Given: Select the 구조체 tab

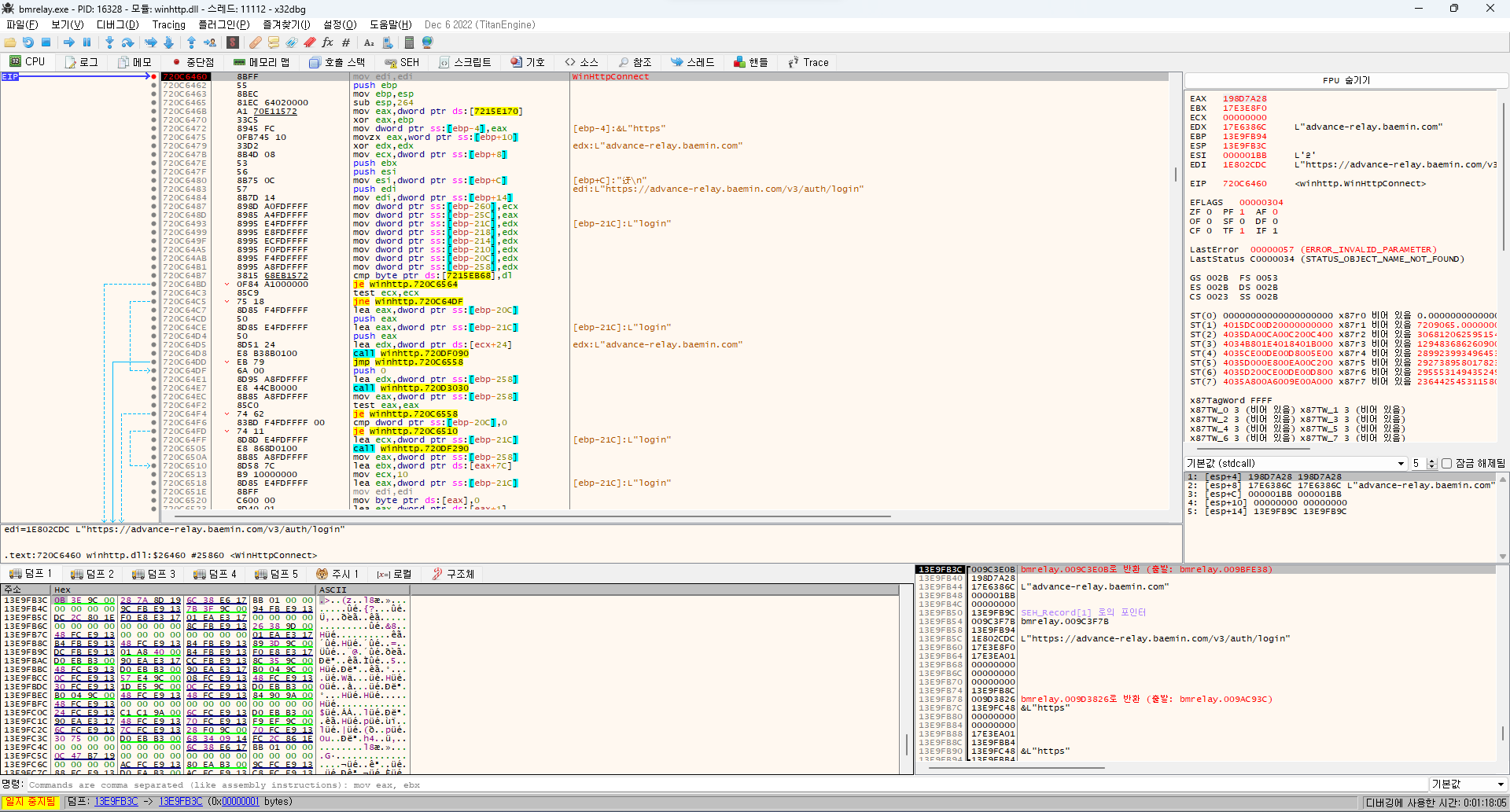Looking at the screenshot, I should (453, 574).
